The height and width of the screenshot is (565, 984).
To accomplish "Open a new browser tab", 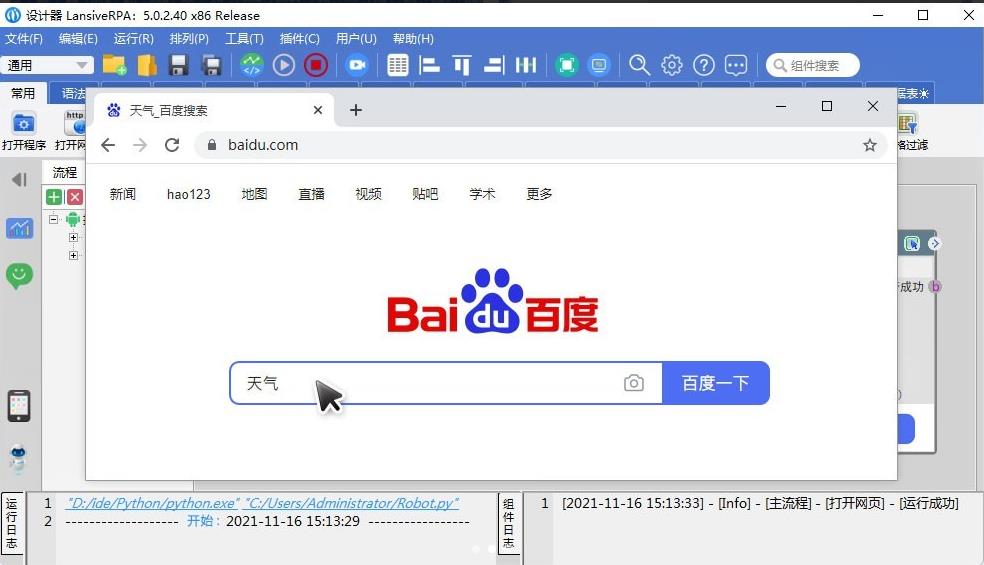I will click(356, 110).
